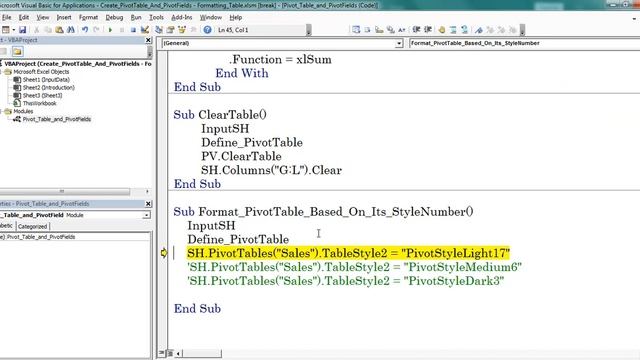Click the Project Explorer horizontal scrollbar
Image resolution: width=640 pixels, height=360 pixels.
pyautogui.click(x=65, y=191)
